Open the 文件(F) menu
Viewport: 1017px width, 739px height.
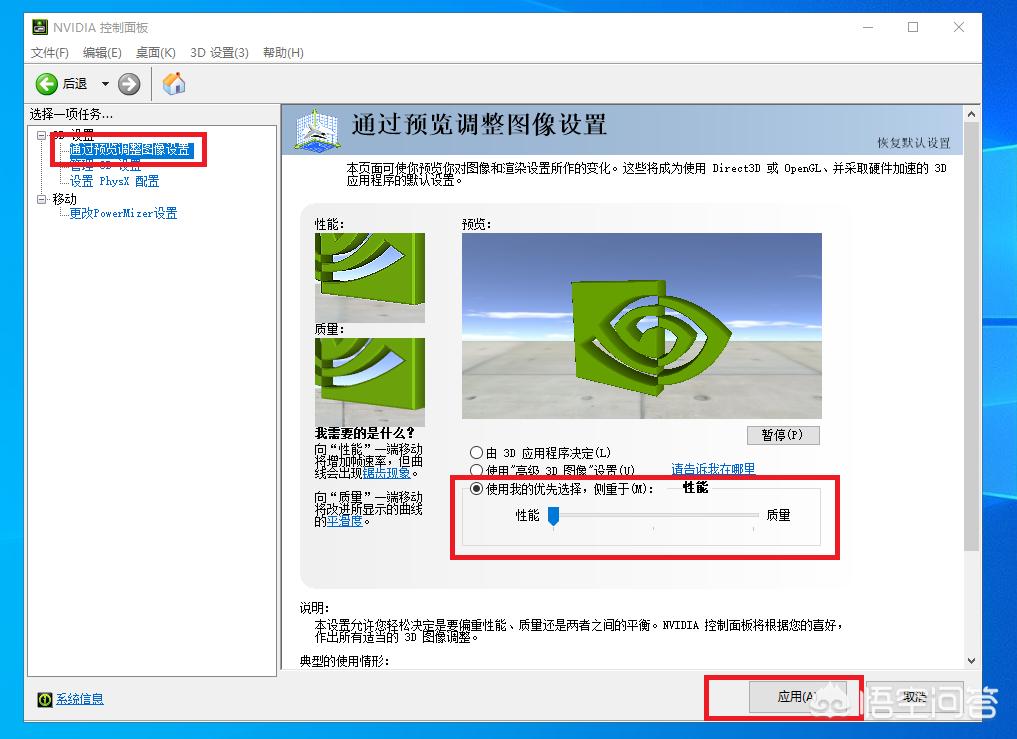pos(50,53)
